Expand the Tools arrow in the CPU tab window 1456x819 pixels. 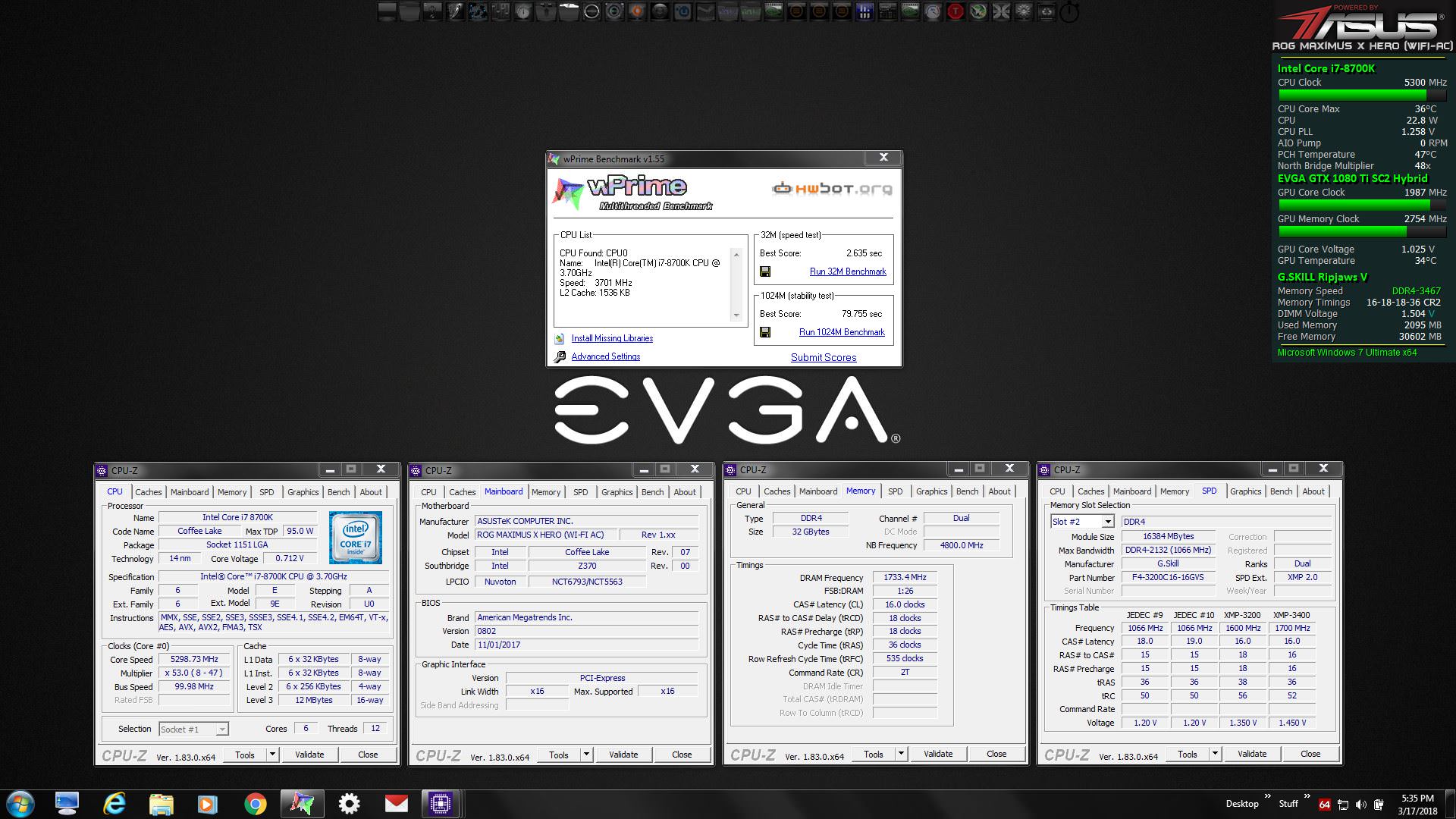271,755
